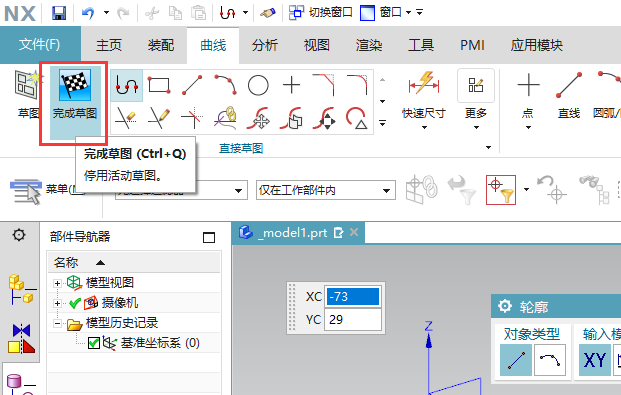
Task: Click the YC coordinate input field
Action: (352, 319)
